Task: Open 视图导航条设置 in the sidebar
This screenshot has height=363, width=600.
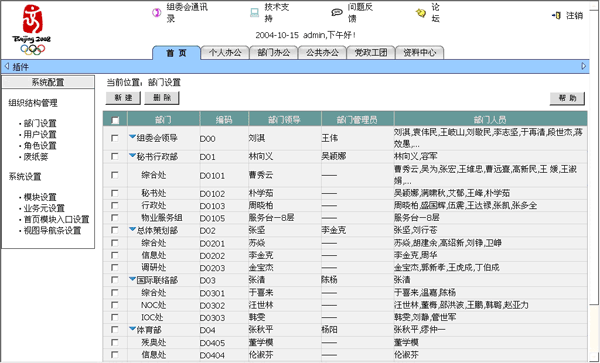Action: pos(52,230)
